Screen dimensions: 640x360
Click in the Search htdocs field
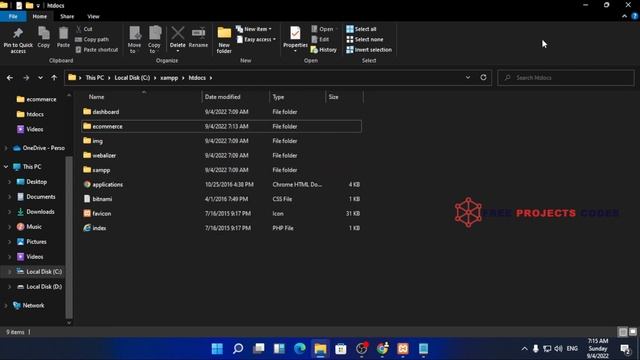tap(566, 78)
